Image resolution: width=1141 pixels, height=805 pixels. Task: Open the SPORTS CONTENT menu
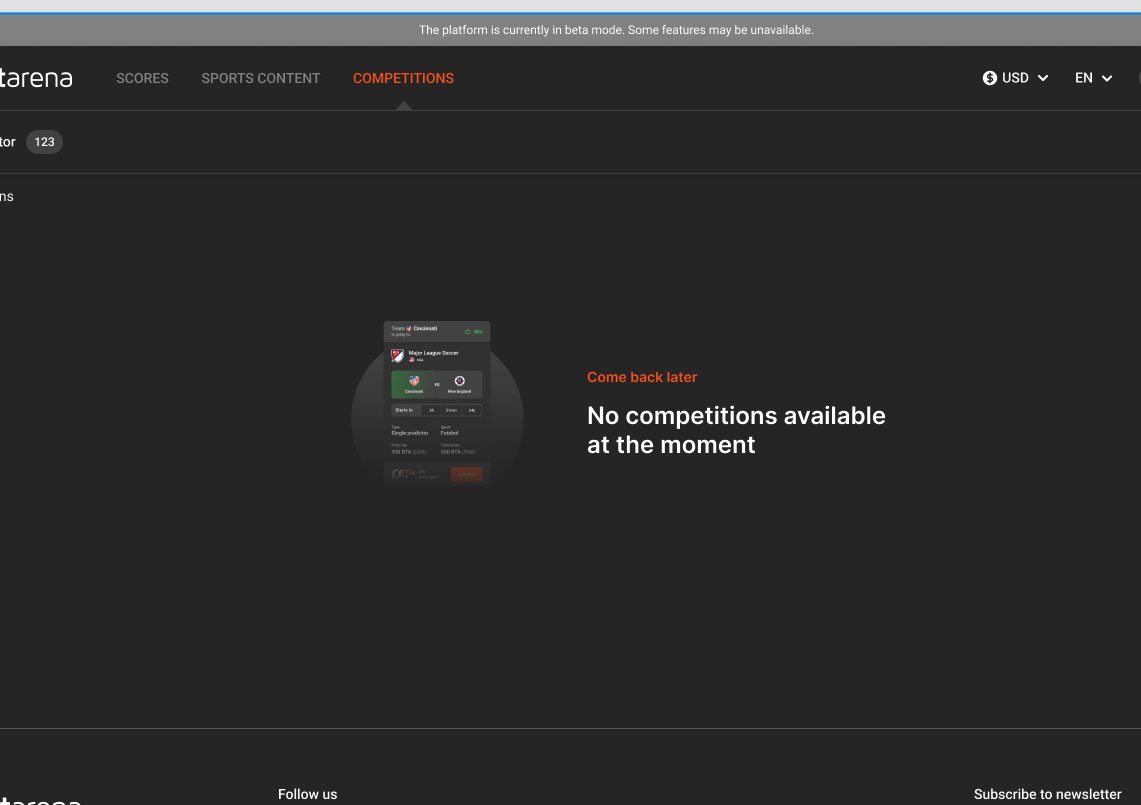(260, 78)
